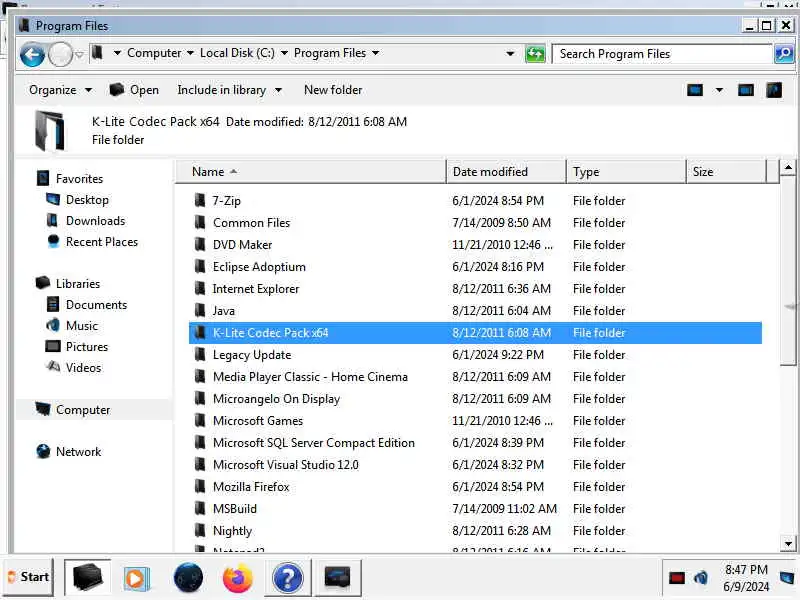
Task: Open the address bar history dropdown
Action: click(510, 54)
